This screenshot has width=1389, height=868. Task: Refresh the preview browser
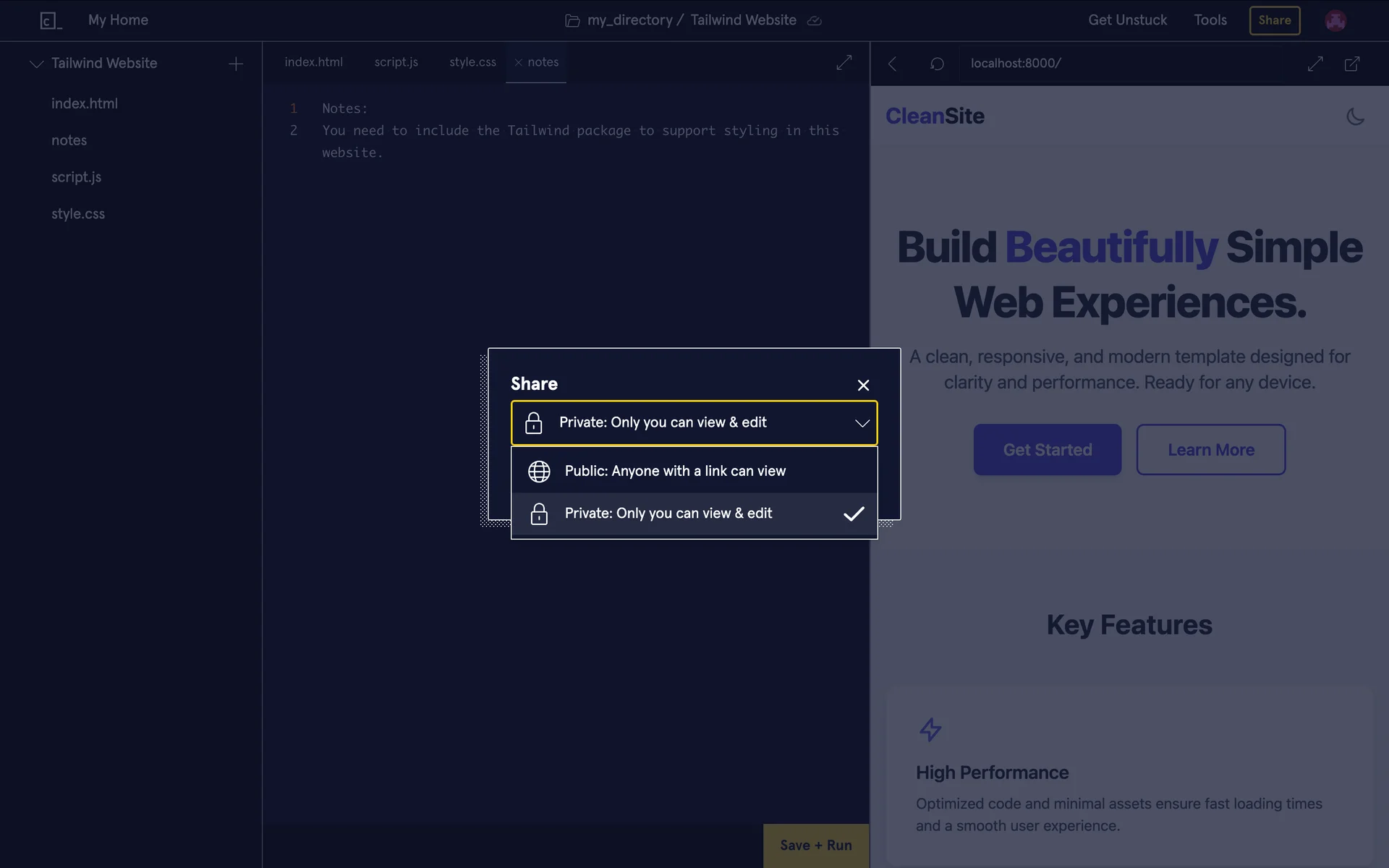pos(937,64)
